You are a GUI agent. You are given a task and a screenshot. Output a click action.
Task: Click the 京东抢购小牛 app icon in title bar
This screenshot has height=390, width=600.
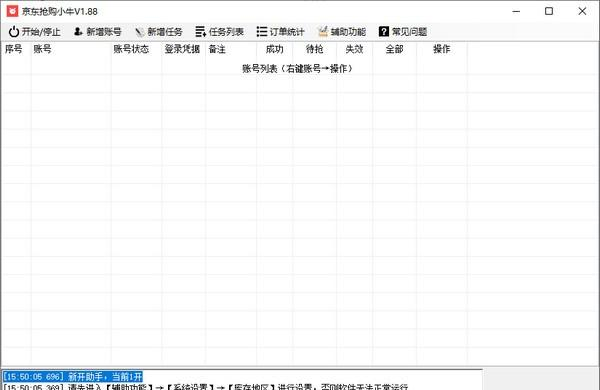tap(12, 11)
